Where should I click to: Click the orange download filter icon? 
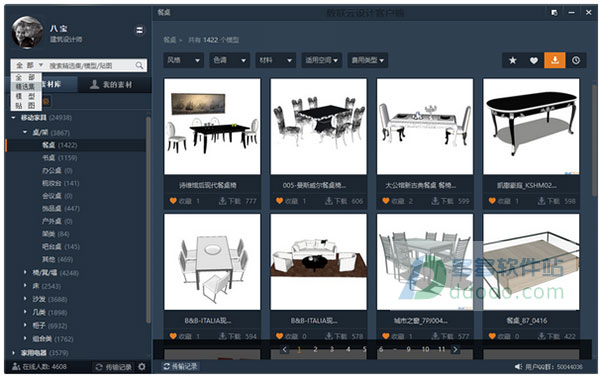coord(555,60)
